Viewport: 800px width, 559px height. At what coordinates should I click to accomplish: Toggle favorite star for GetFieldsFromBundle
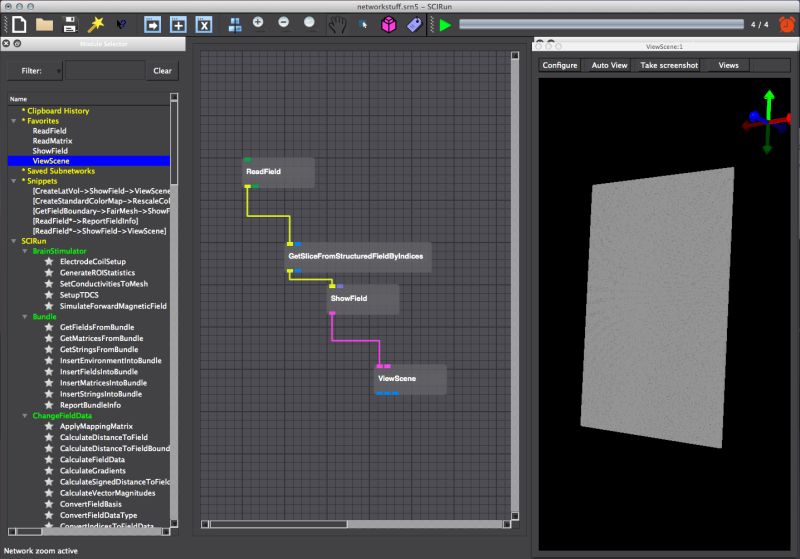(49, 327)
